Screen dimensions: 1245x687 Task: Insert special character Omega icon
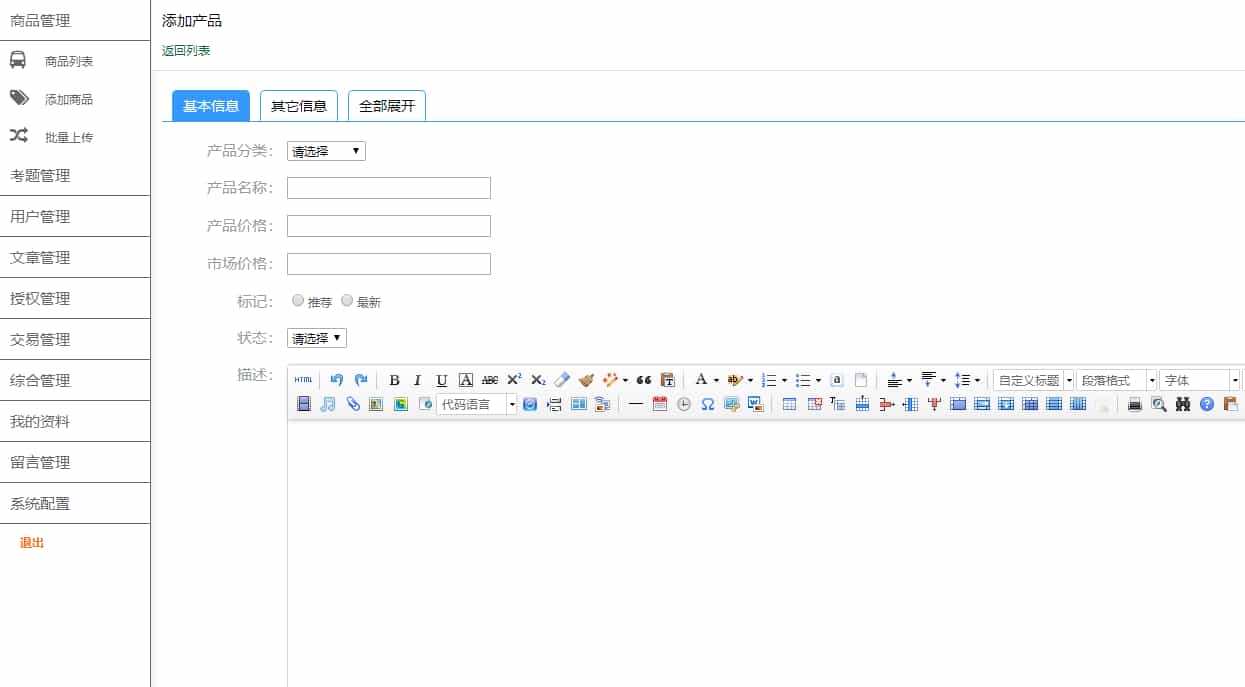click(708, 404)
